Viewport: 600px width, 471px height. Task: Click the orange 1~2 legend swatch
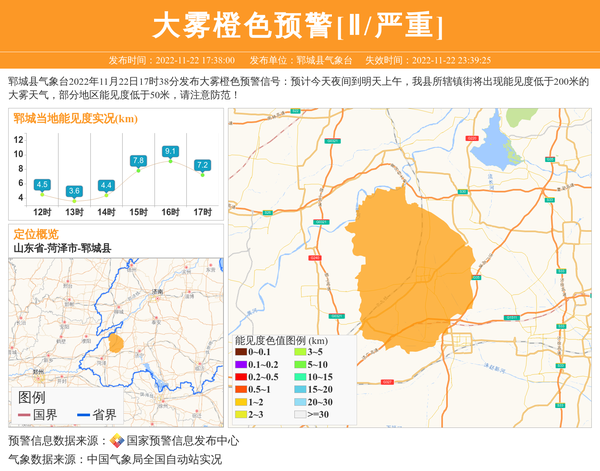click(x=241, y=402)
